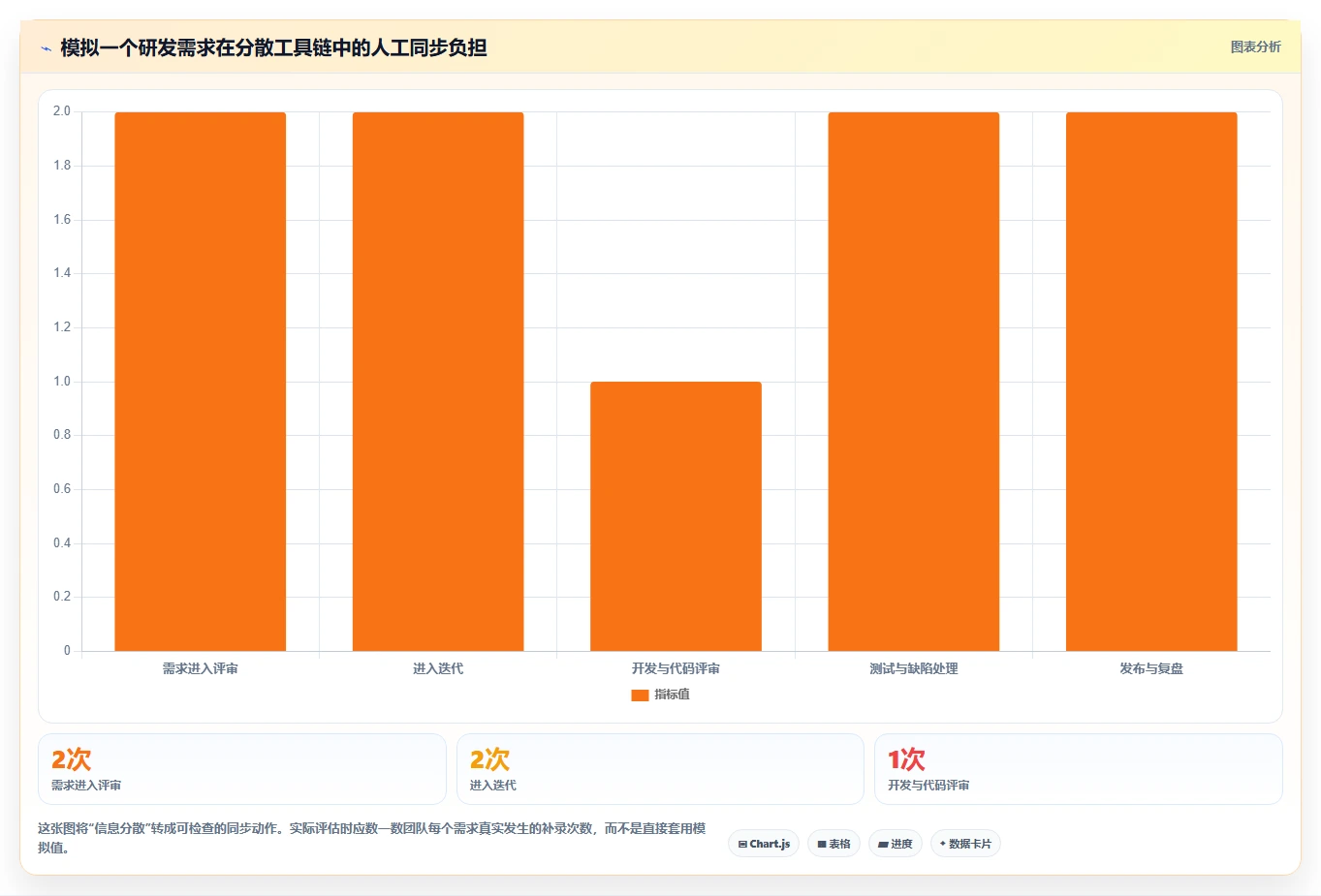Toggle the 指标值 legend orange swatch

[640, 695]
